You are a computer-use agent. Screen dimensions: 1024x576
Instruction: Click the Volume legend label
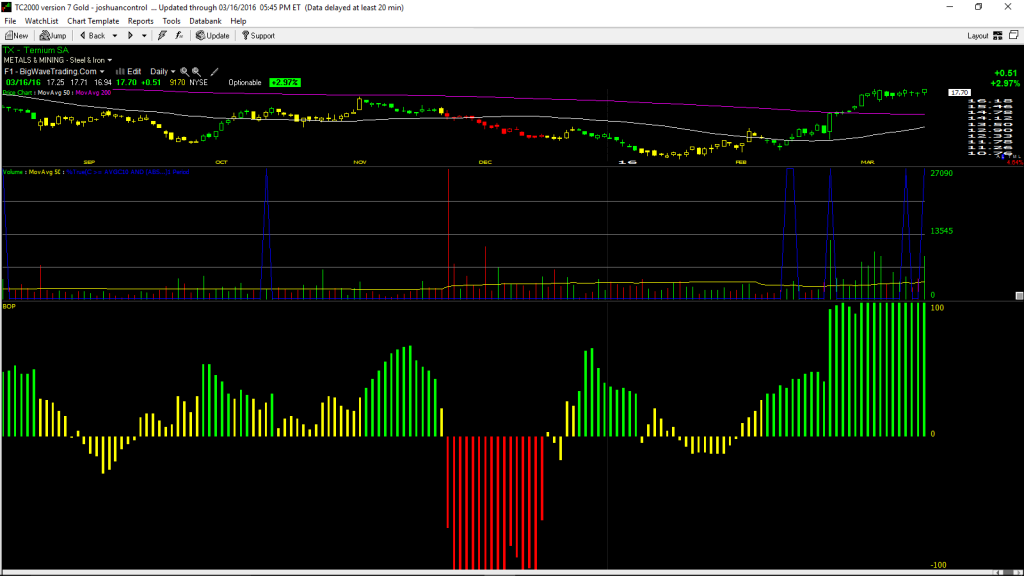pyautogui.click(x=14, y=172)
